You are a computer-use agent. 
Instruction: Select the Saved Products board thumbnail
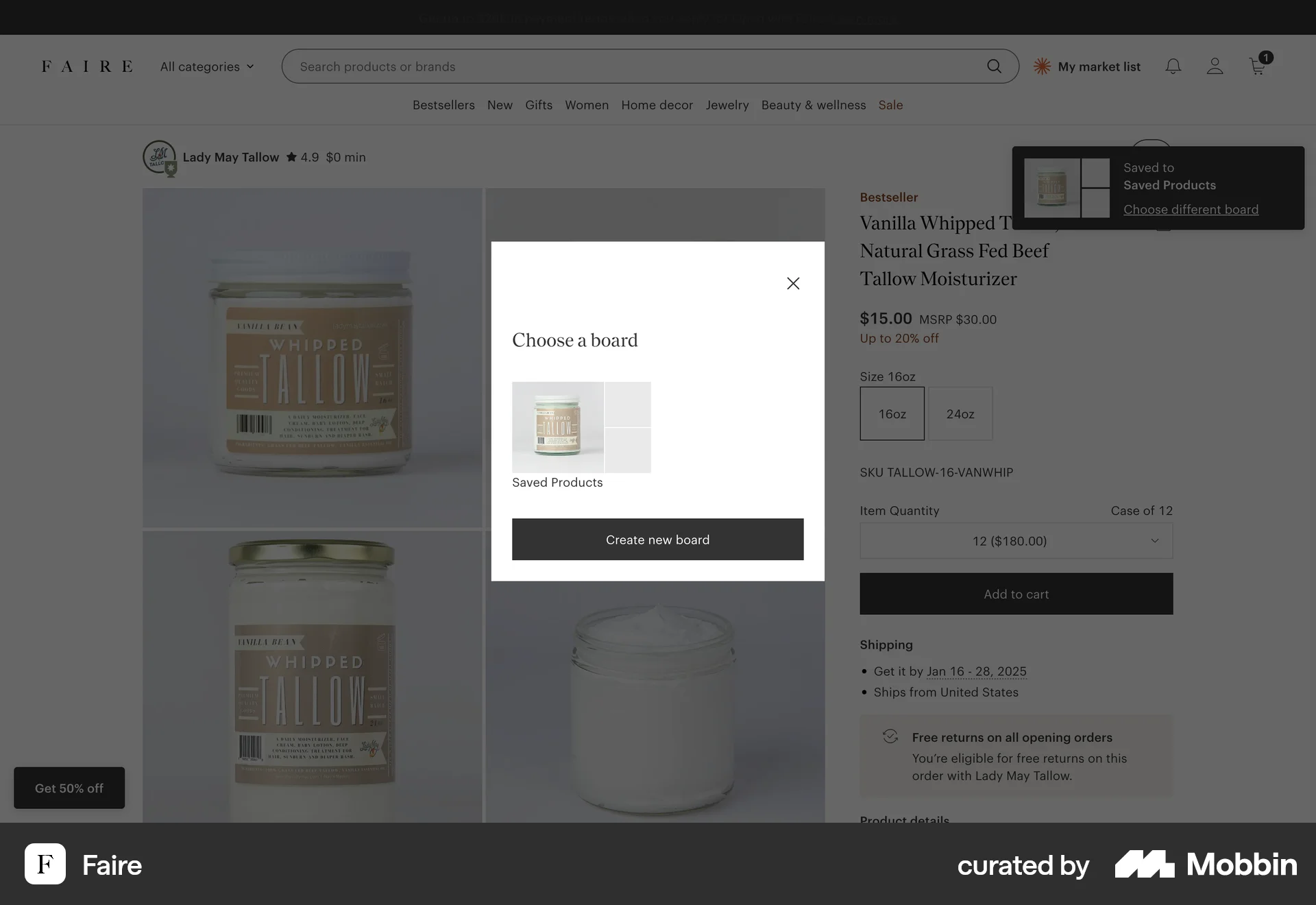pyautogui.click(x=581, y=427)
